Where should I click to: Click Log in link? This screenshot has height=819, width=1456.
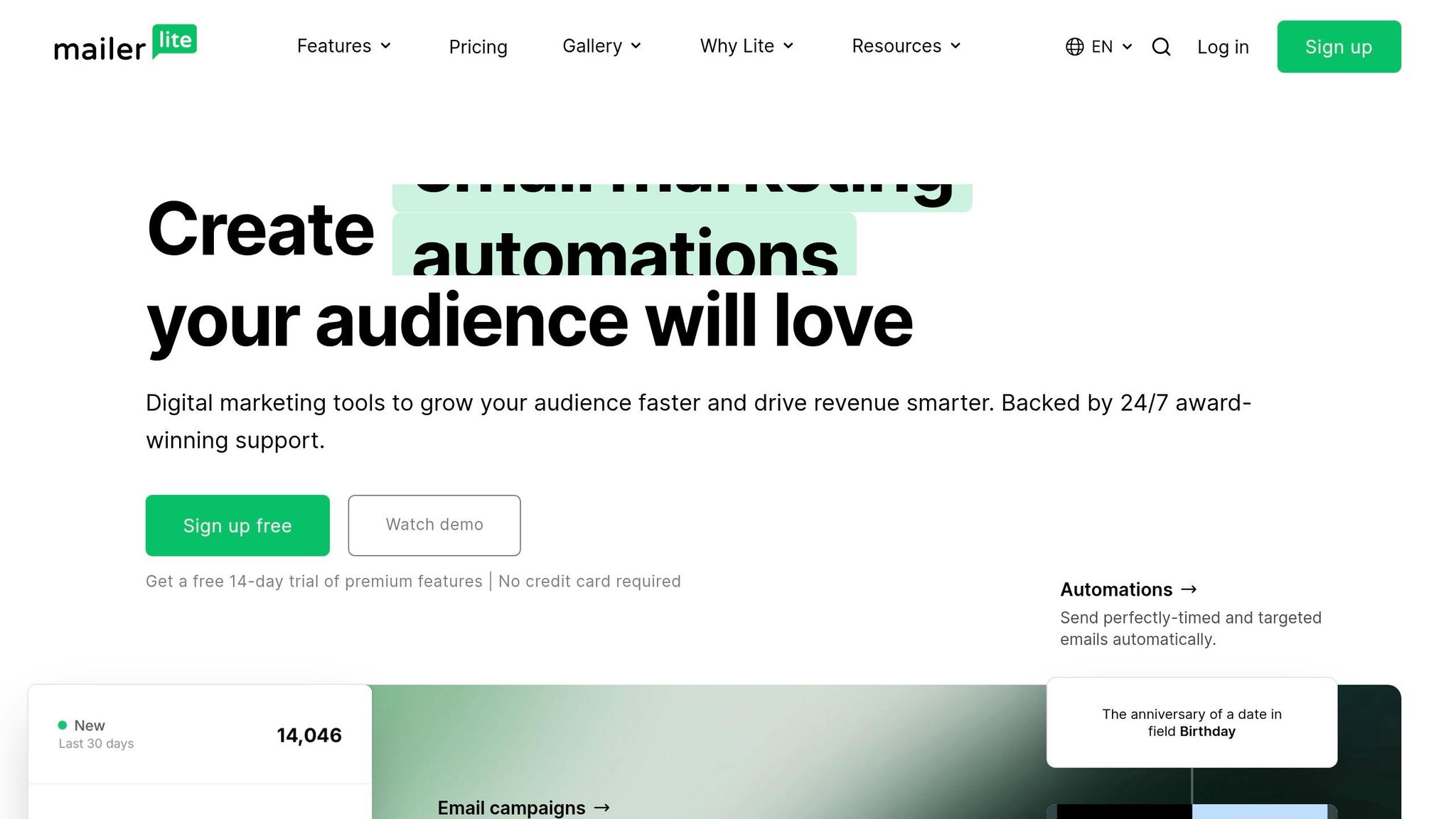1223,47
